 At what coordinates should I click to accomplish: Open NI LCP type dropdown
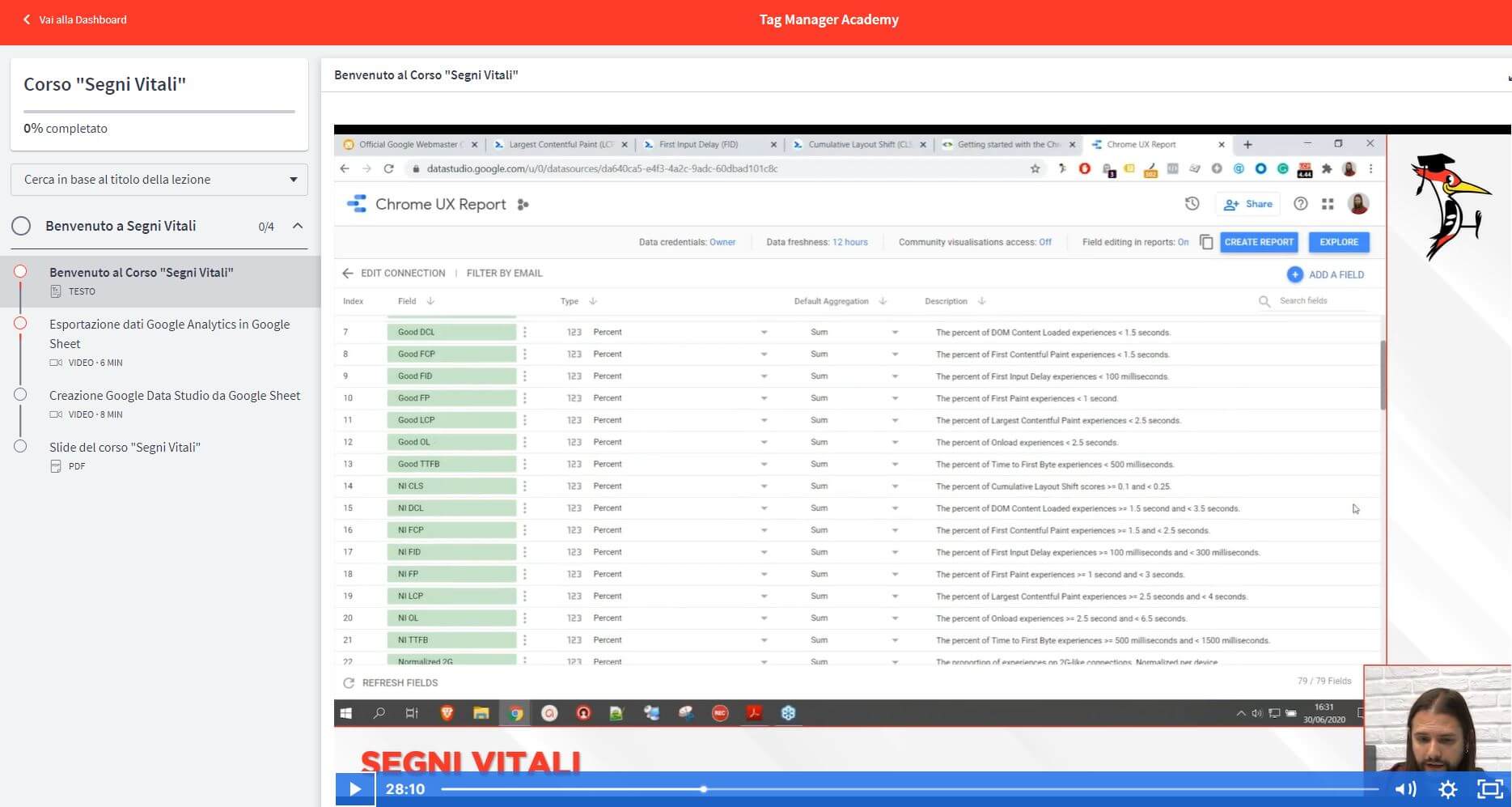click(x=764, y=597)
